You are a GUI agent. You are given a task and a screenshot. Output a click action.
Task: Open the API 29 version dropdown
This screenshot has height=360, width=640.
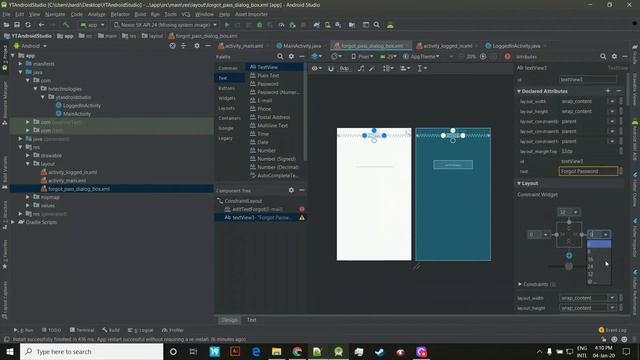(x=388, y=56)
